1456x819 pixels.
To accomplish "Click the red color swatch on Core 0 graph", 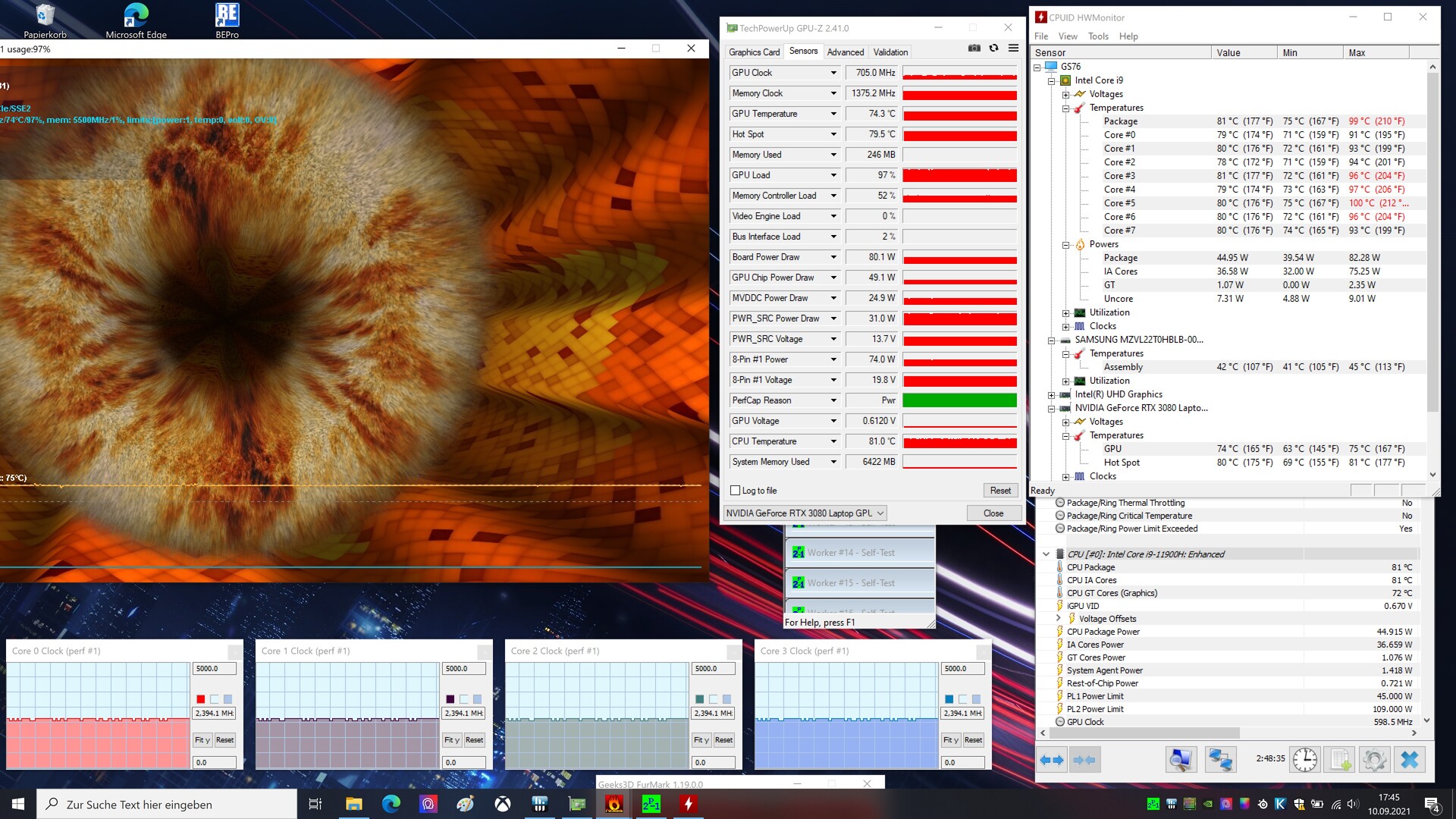I will (x=201, y=699).
